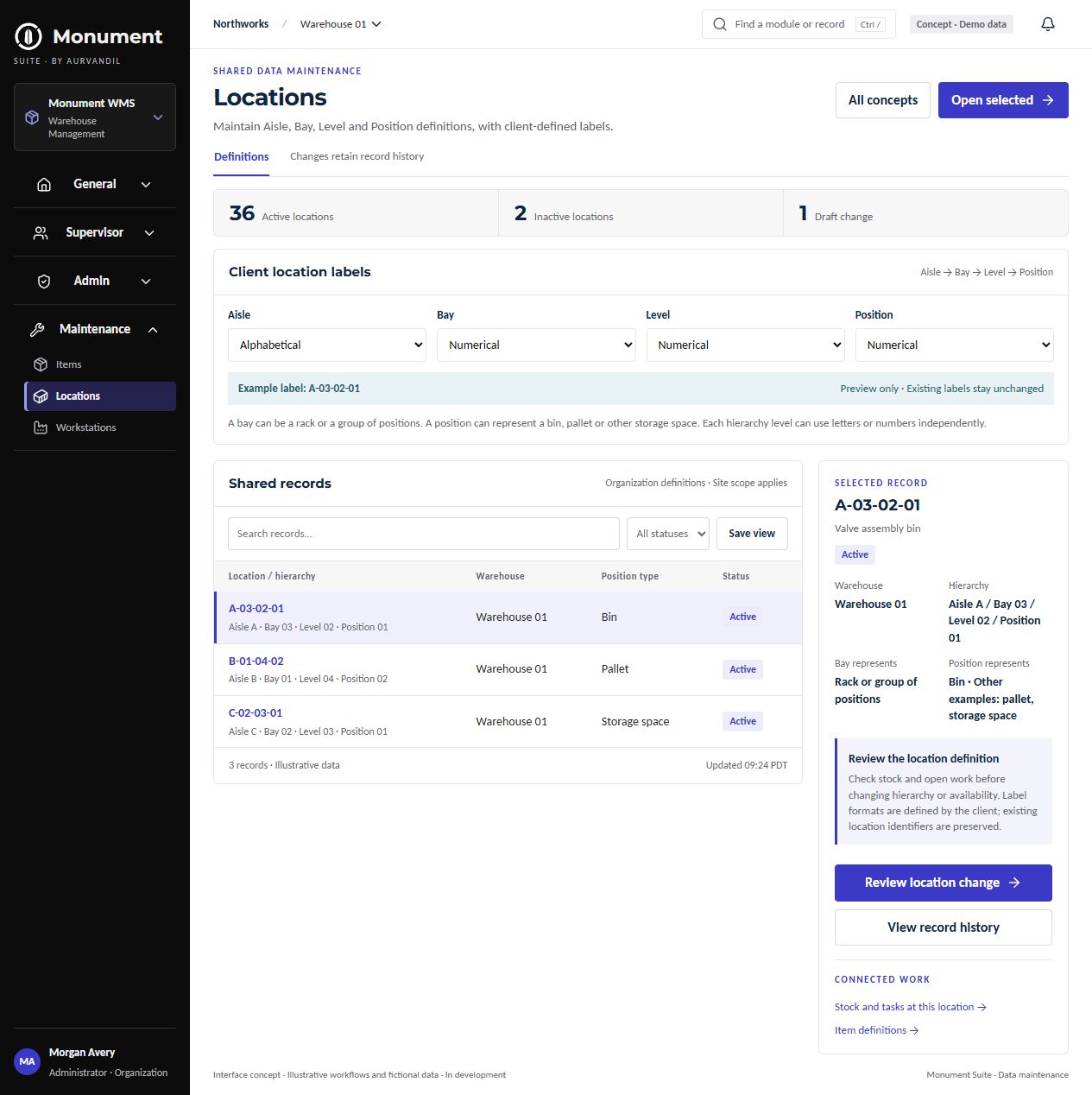The height and width of the screenshot is (1095, 1092).
Task: Expand the Admin menu section
Action: click(x=95, y=281)
